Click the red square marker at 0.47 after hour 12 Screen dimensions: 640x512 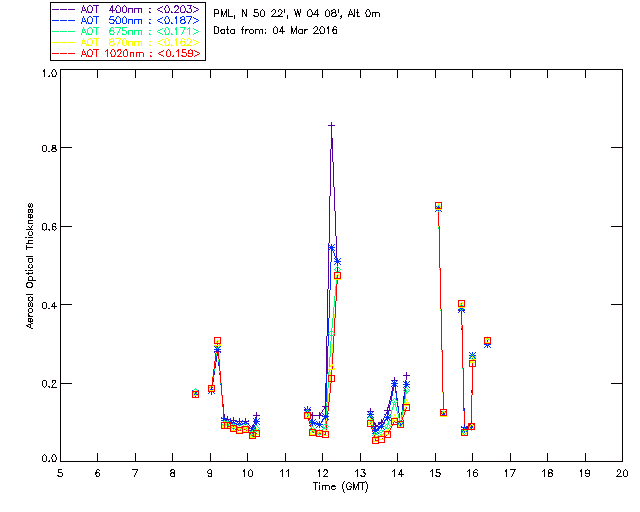point(338,276)
